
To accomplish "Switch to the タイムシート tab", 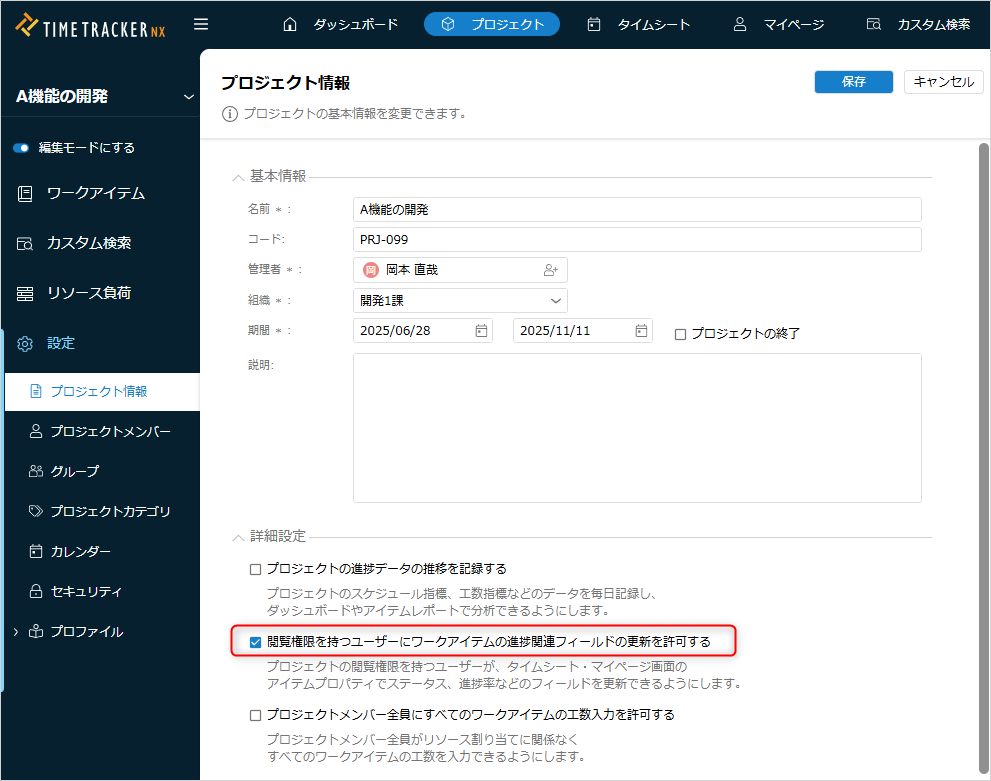I will click(x=639, y=24).
